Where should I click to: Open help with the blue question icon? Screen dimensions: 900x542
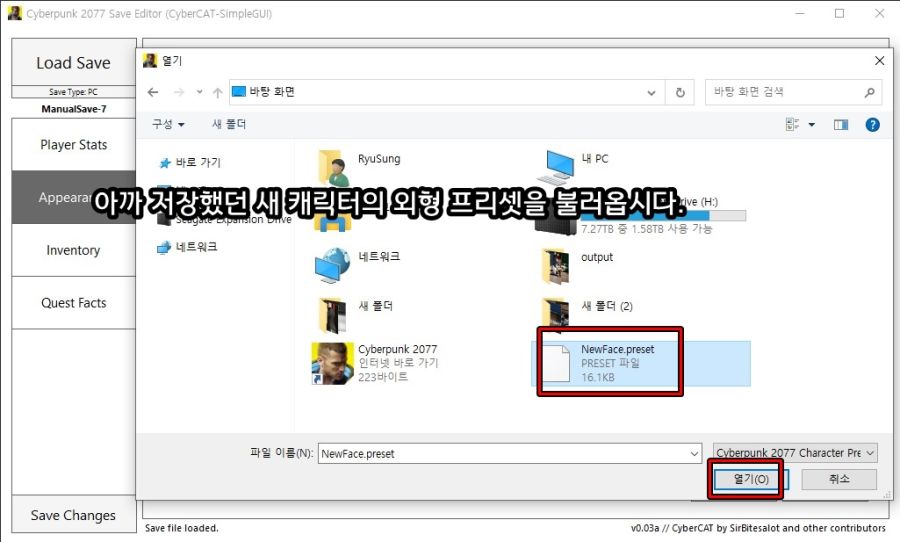click(872, 124)
